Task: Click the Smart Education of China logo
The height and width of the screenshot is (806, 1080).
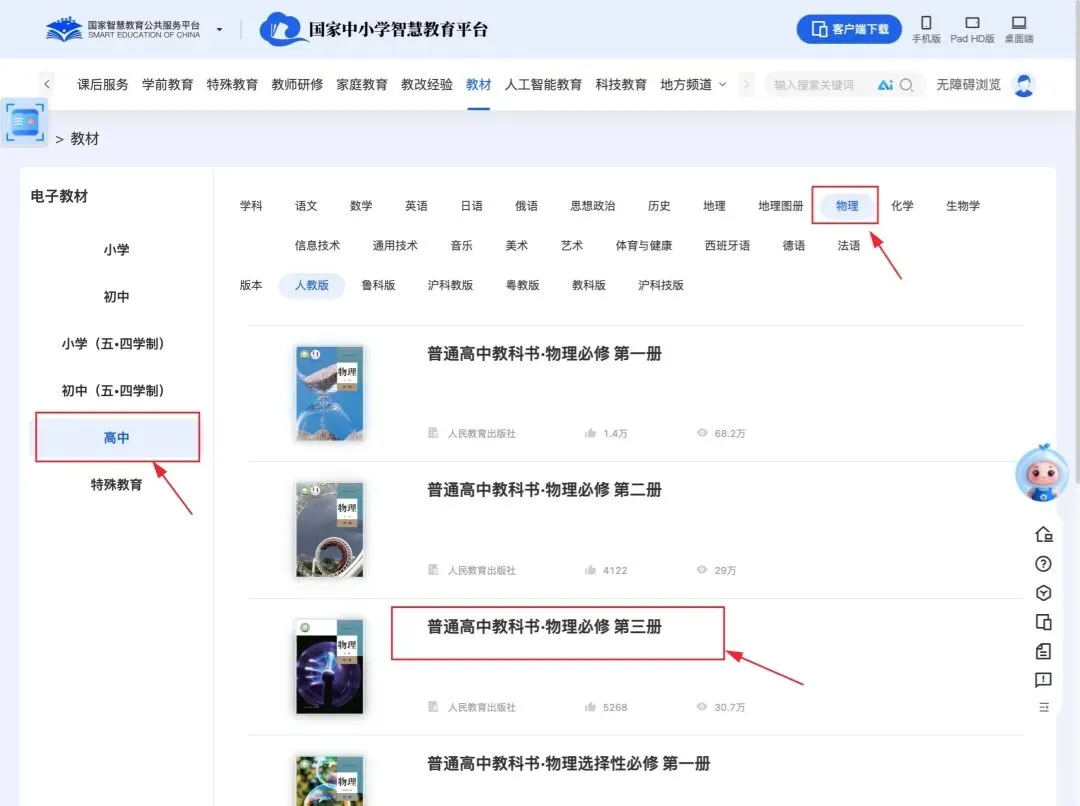Action: [x=123, y=30]
